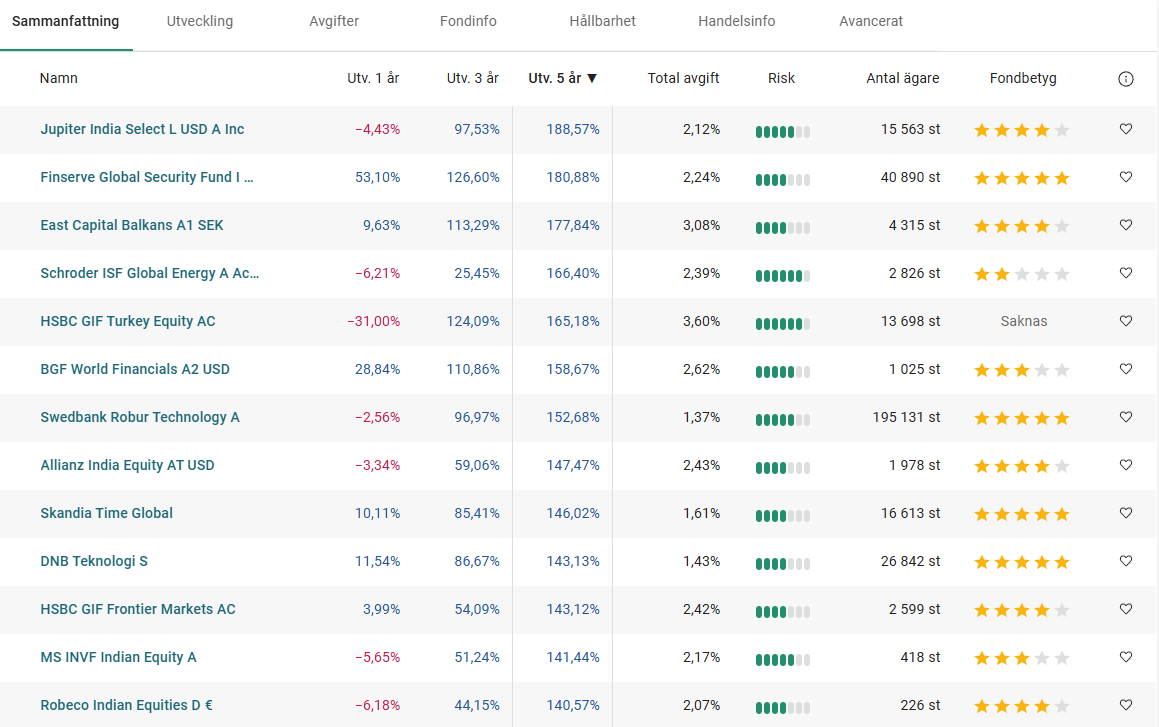
Task: Click star rating of Schroder ISF Global Energy
Action: tap(1022, 274)
